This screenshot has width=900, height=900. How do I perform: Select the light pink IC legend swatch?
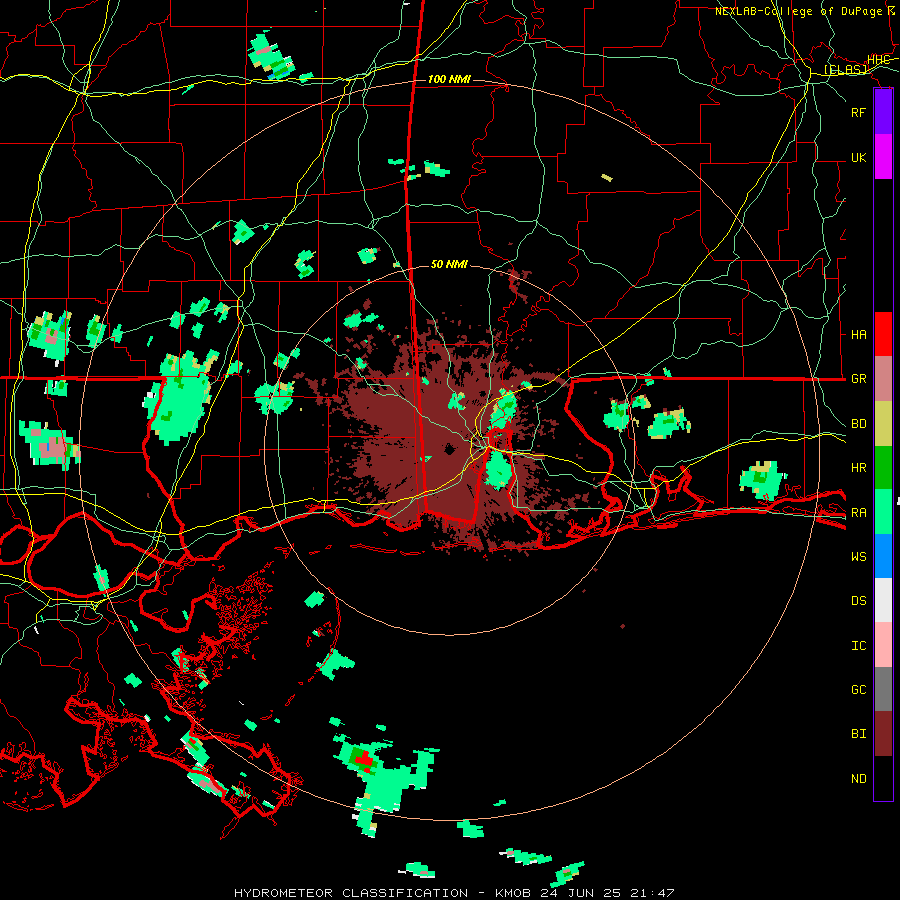883,645
